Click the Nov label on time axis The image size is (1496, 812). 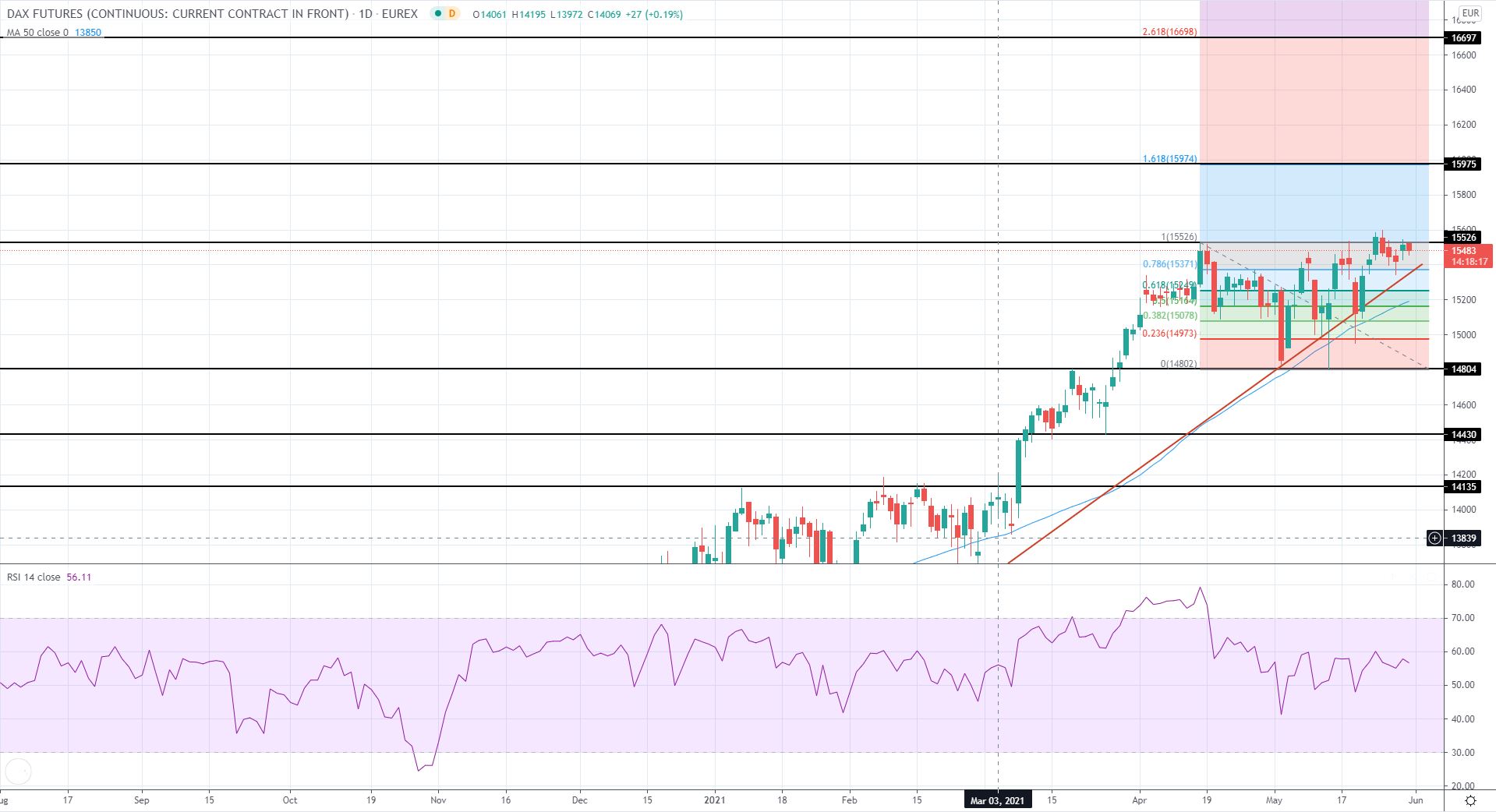(438, 800)
